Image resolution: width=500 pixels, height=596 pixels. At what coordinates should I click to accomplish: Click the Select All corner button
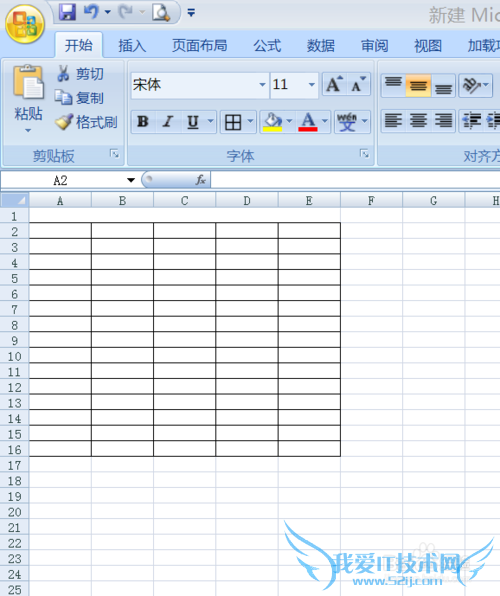pos(14,200)
